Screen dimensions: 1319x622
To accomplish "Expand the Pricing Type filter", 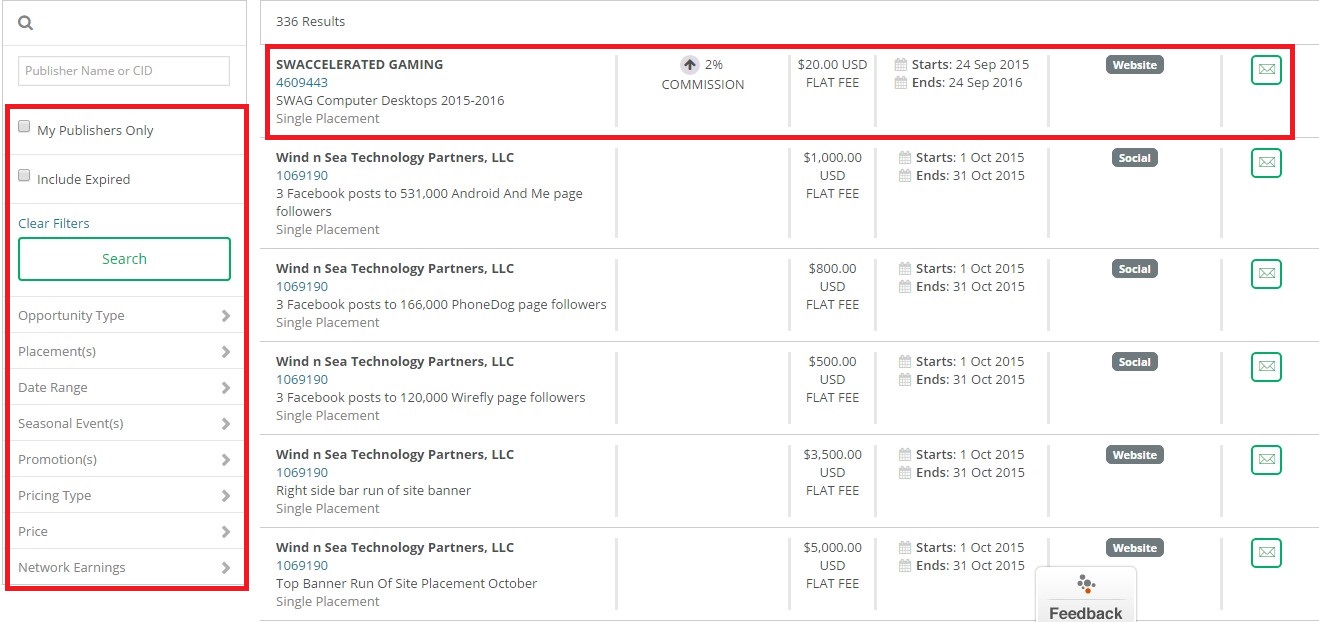I will 125,495.
